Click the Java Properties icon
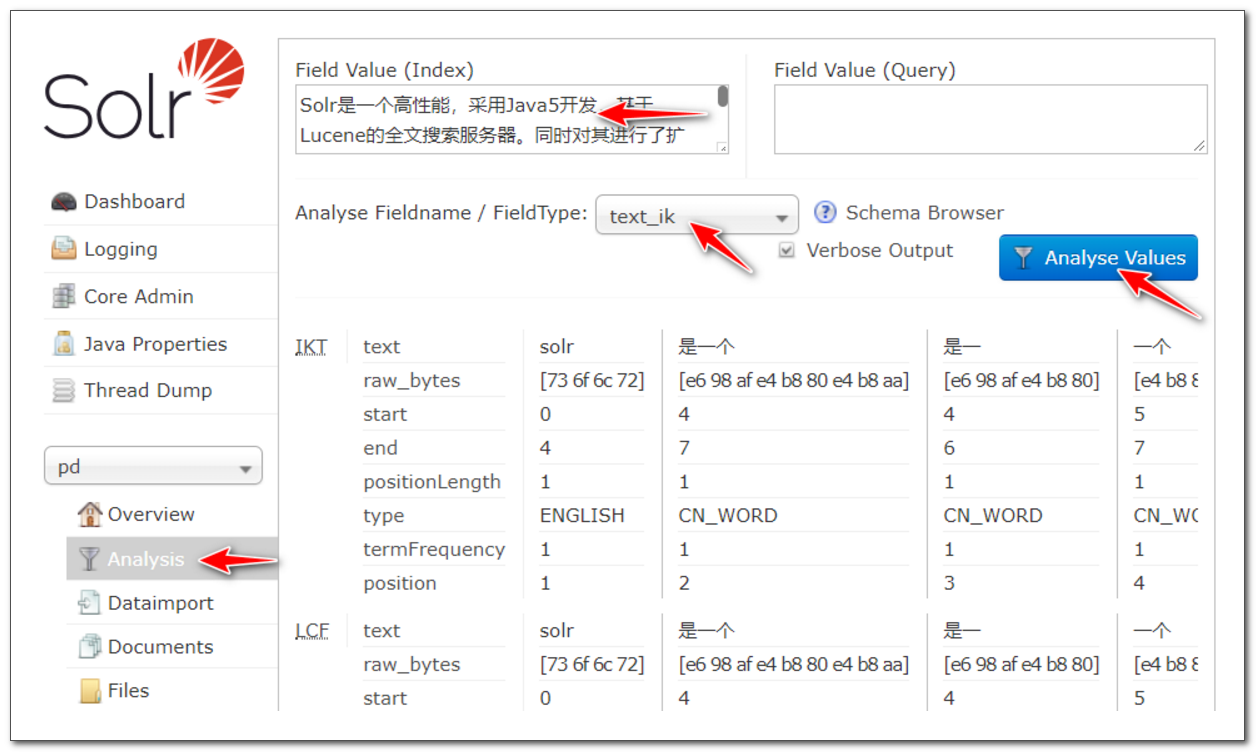1256x752 pixels. pyautogui.click(x=64, y=344)
